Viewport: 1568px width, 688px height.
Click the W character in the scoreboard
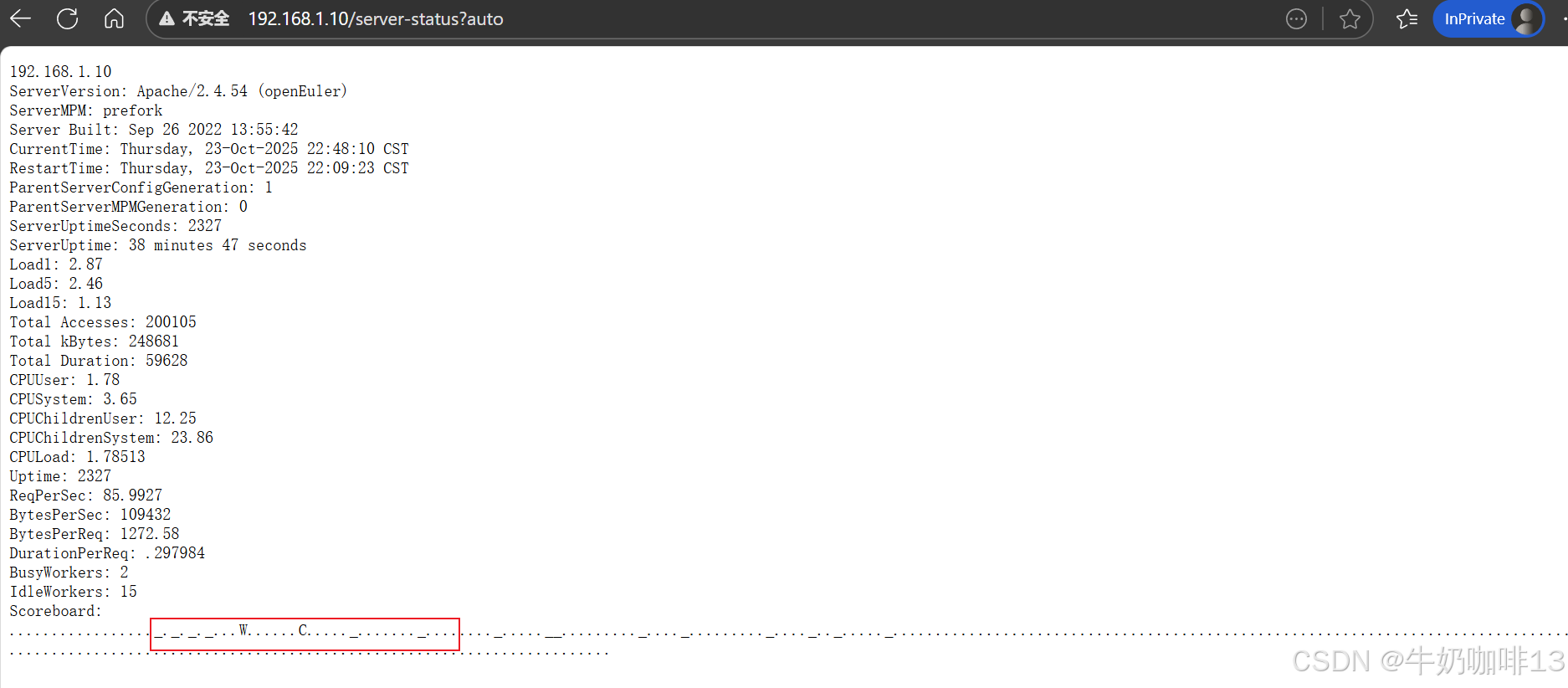click(x=243, y=630)
